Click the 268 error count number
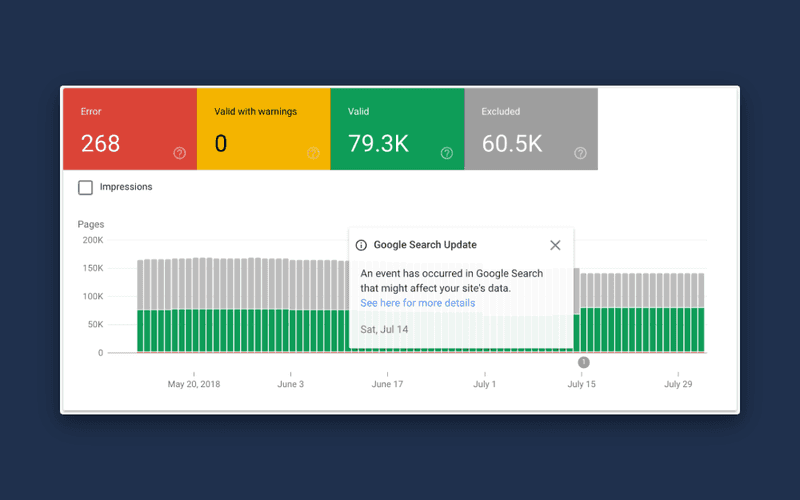The width and height of the screenshot is (800, 500). (101, 143)
